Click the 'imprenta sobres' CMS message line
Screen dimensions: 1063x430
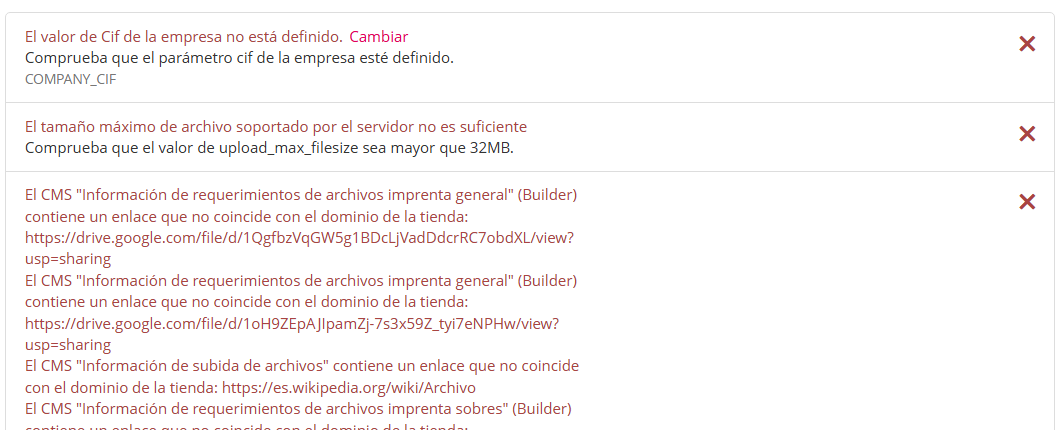(x=297, y=409)
